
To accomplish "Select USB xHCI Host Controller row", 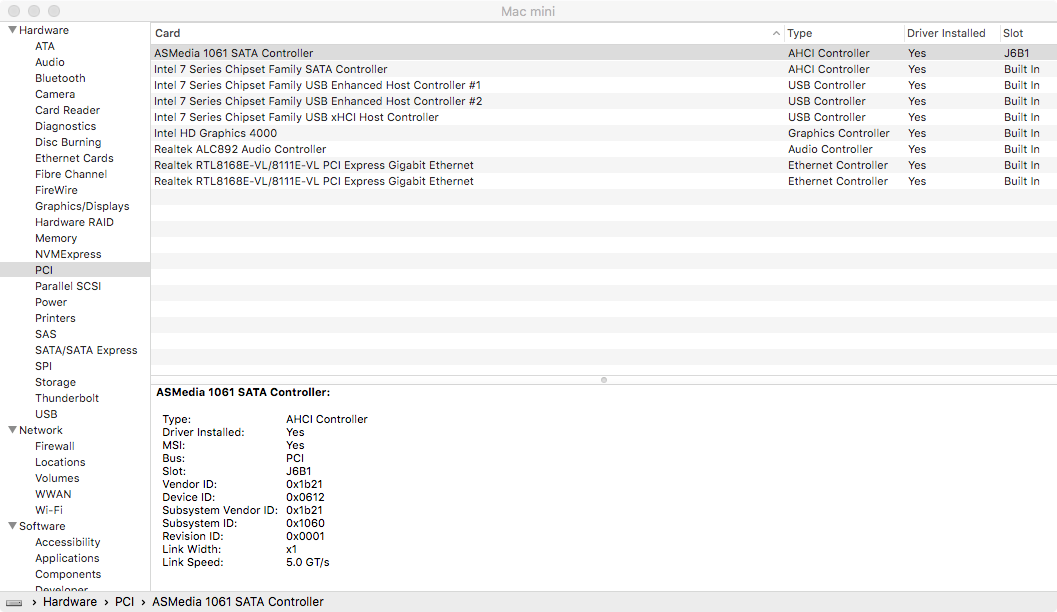I will [x=604, y=117].
